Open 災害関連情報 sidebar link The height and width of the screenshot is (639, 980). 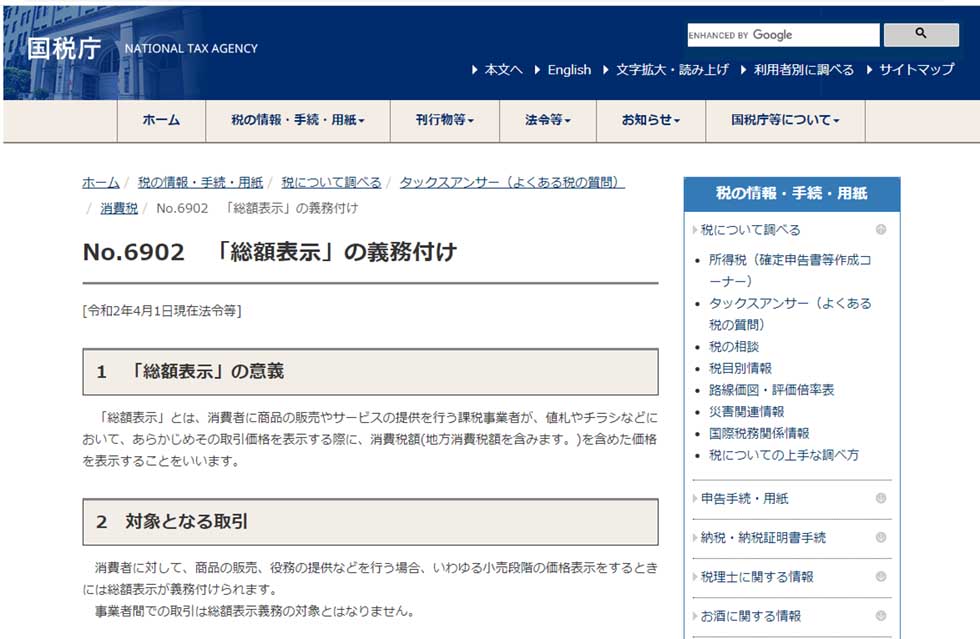pyautogui.click(x=746, y=411)
